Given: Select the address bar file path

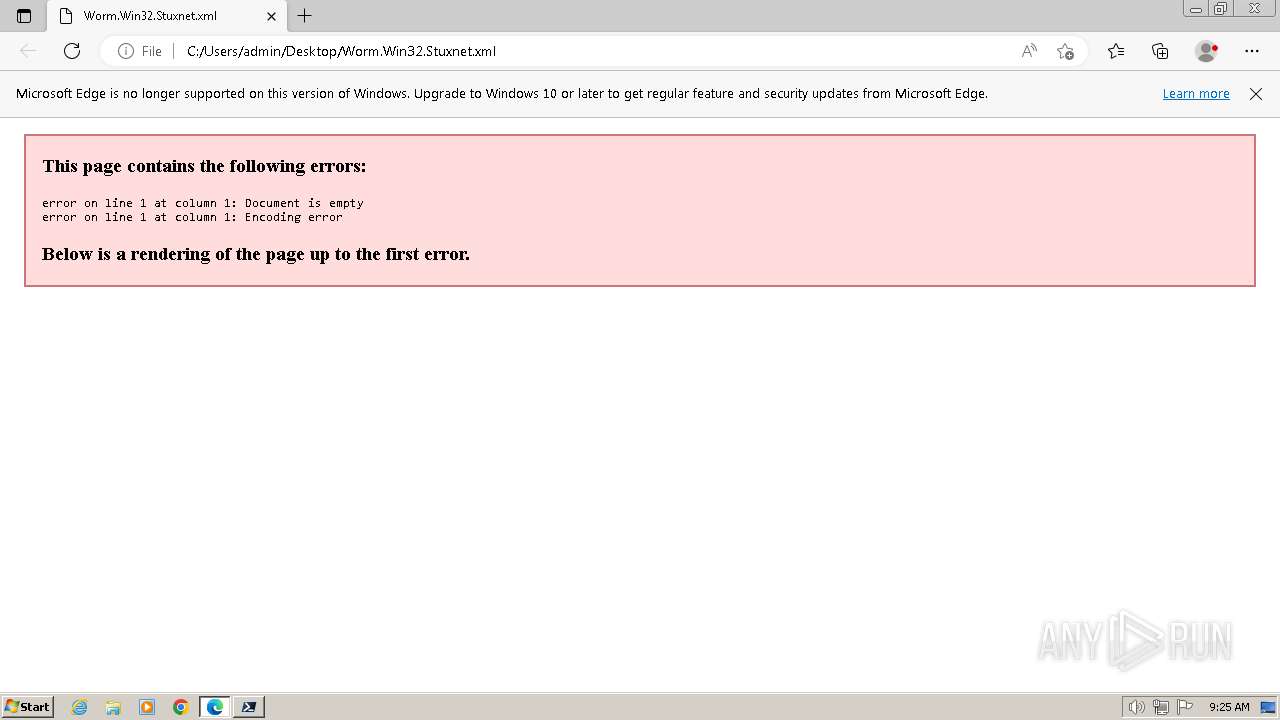Looking at the screenshot, I should [341, 51].
